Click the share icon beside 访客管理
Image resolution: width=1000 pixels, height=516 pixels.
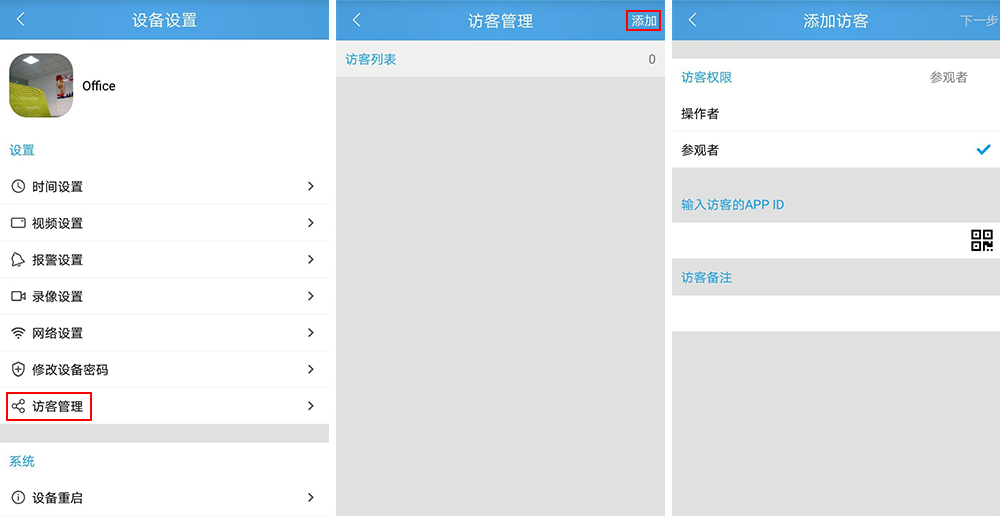point(18,406)
